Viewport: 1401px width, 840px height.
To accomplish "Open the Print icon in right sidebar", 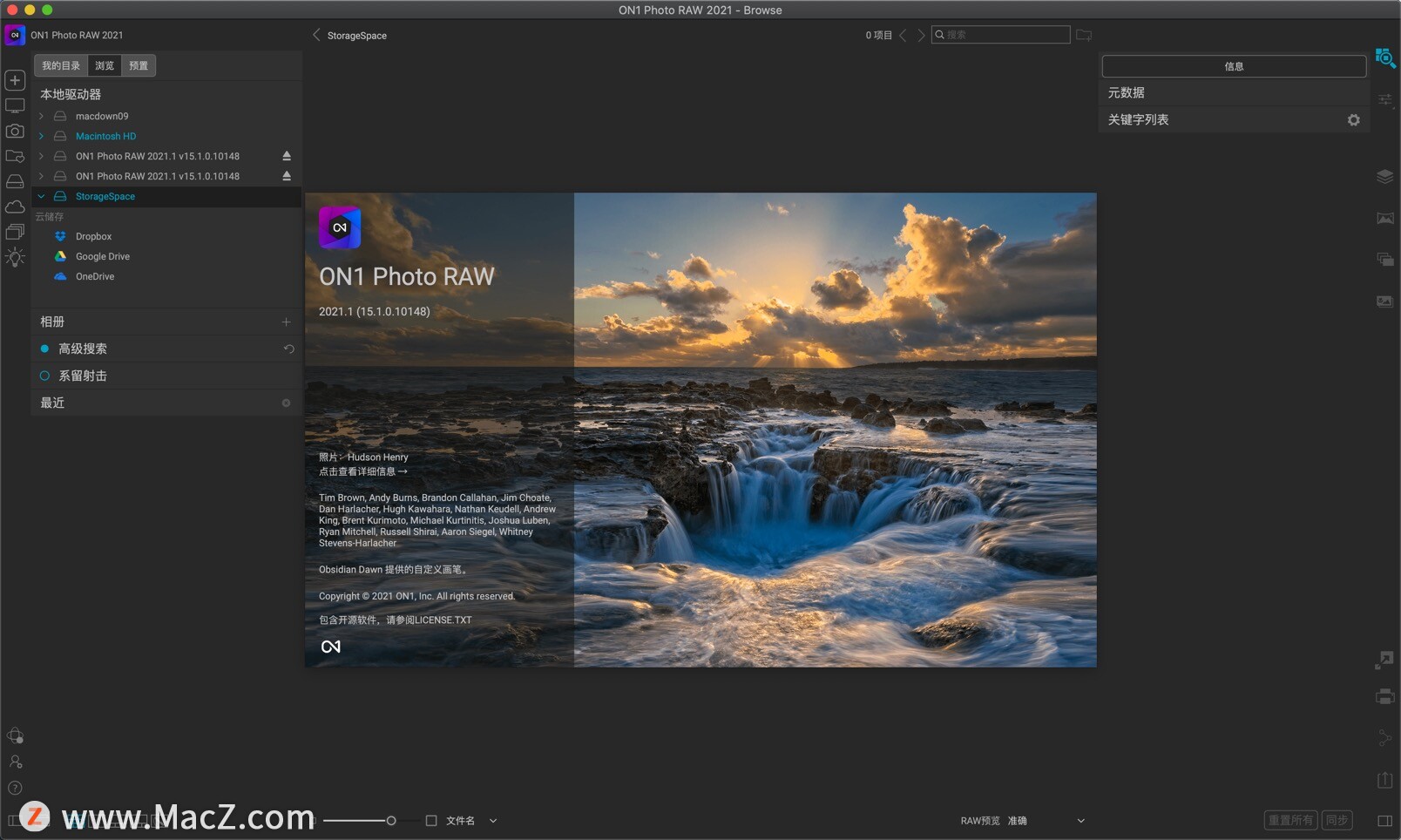I will click(1385, 696).
